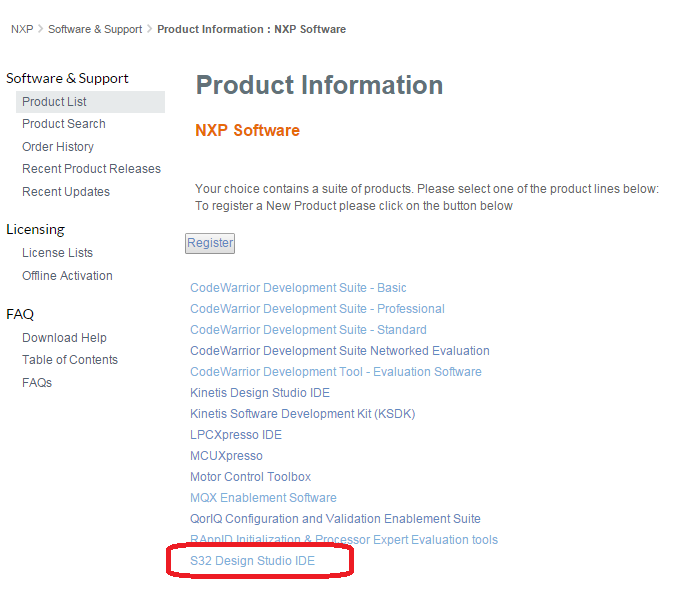This screenshot has width=687, height=614.
Task: Open CodeWarrior Development Suite - Professional
Action: [317, 309]
